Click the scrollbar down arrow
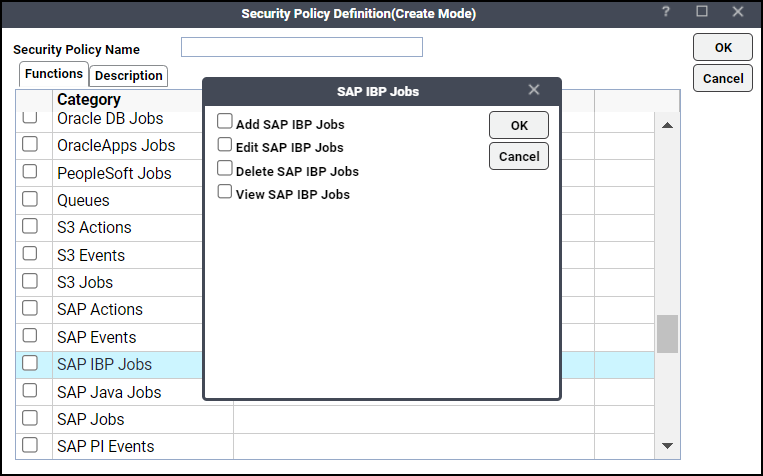Image resolution: width=763 pixels, height=476 pixels. tap(667, 445)
